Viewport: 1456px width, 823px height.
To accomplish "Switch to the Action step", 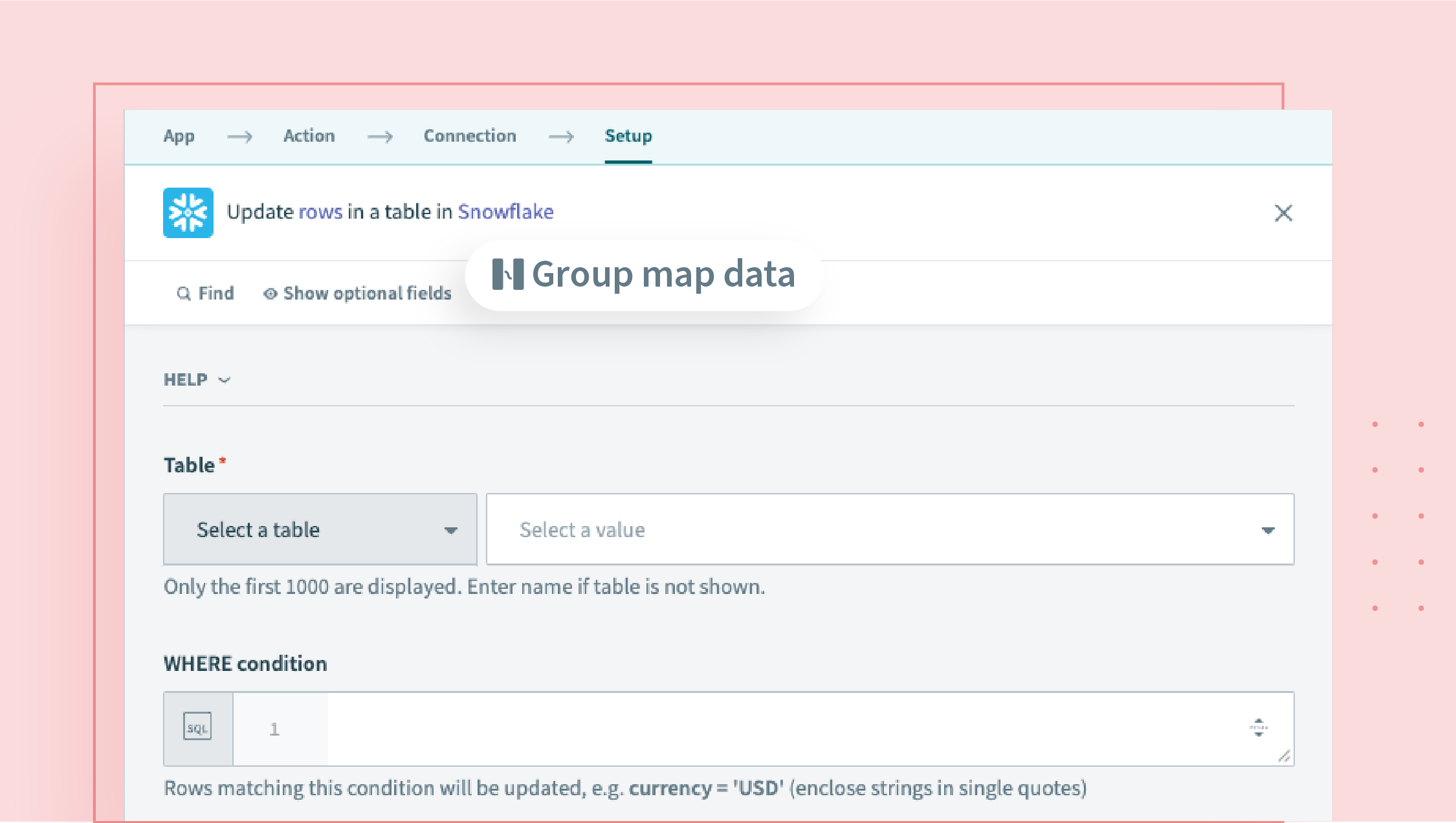I will pos(309,136).
